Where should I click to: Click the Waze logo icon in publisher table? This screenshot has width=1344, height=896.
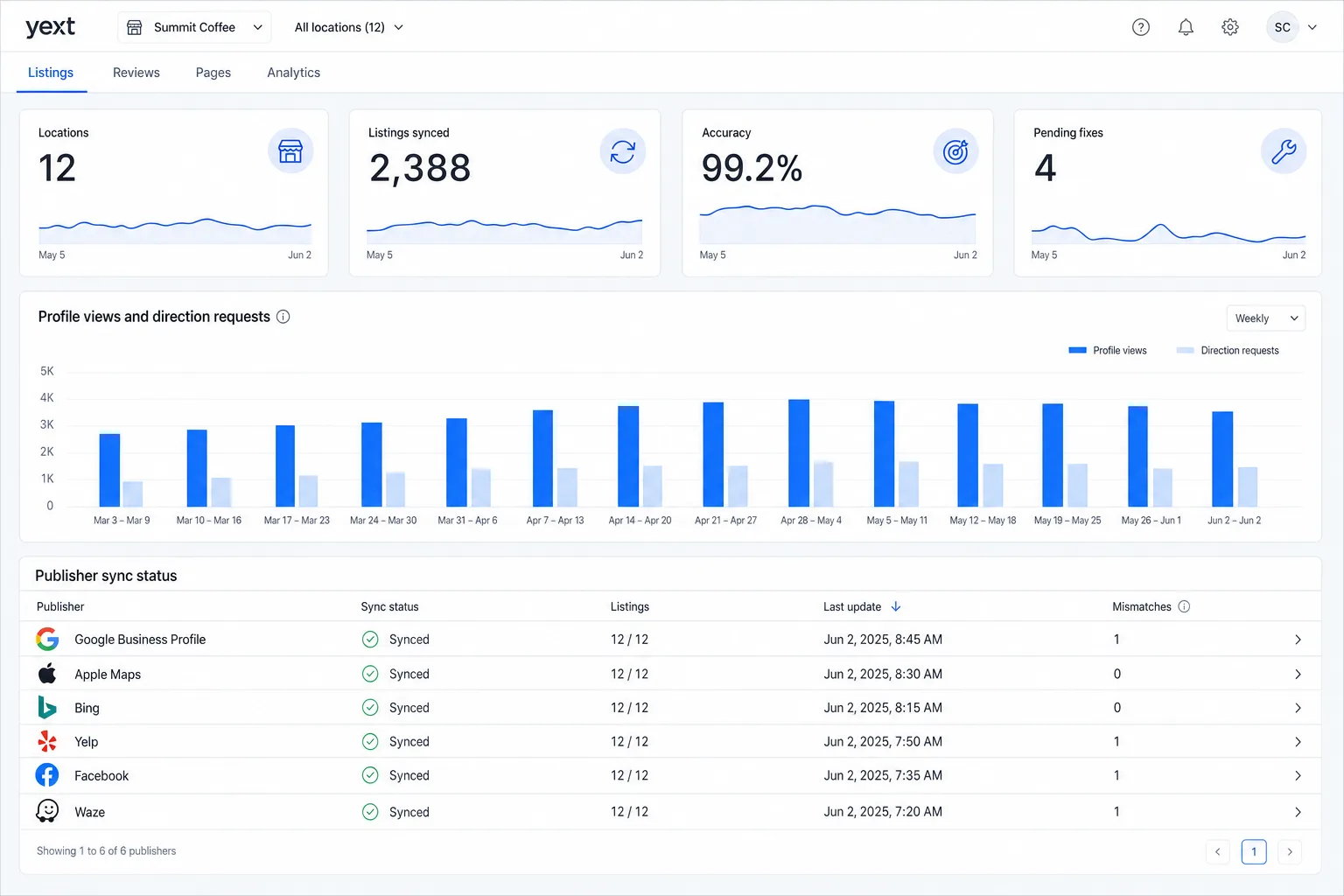pyautogui.click(x=47, y=811)
